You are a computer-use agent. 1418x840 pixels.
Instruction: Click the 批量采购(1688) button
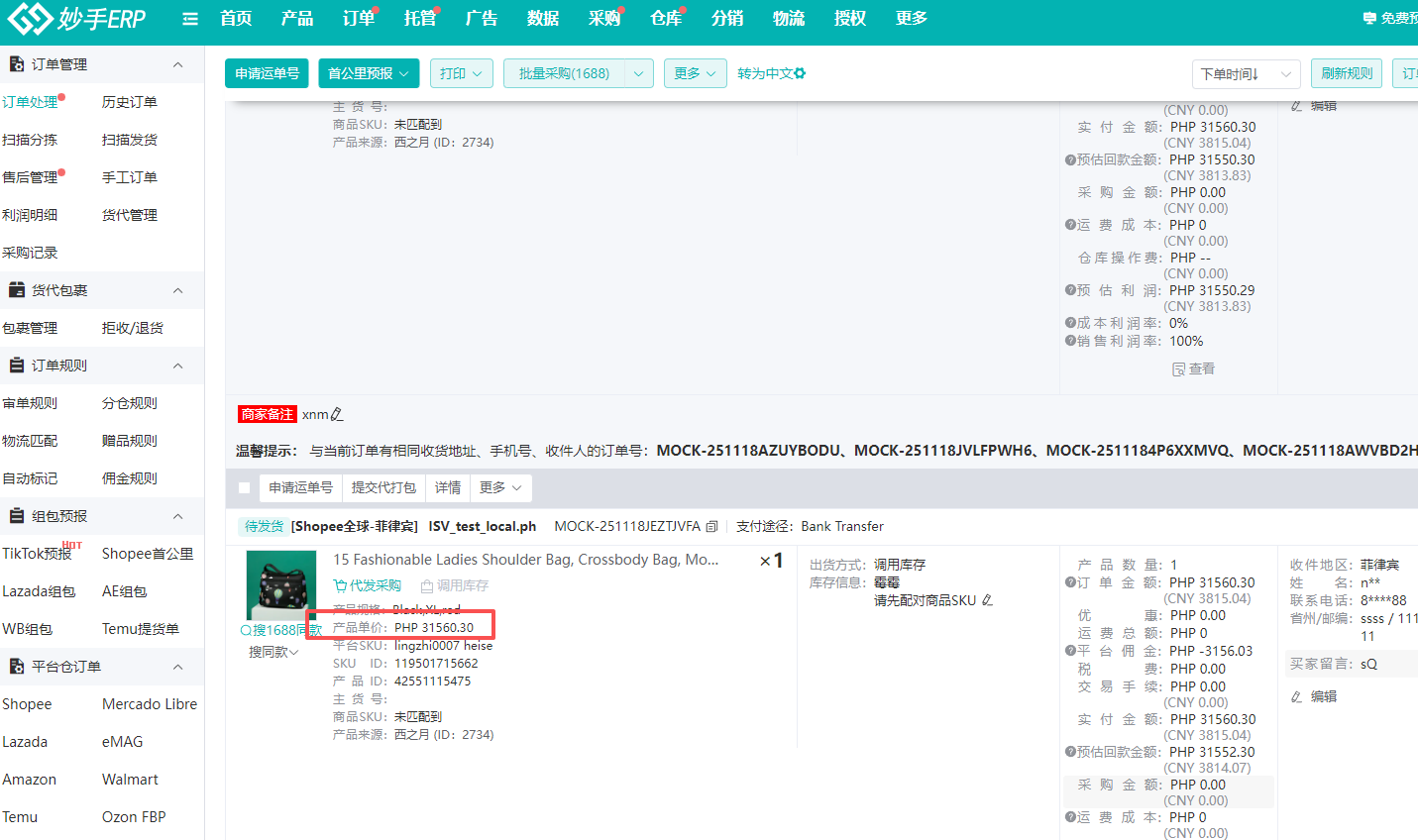point(564,73)
